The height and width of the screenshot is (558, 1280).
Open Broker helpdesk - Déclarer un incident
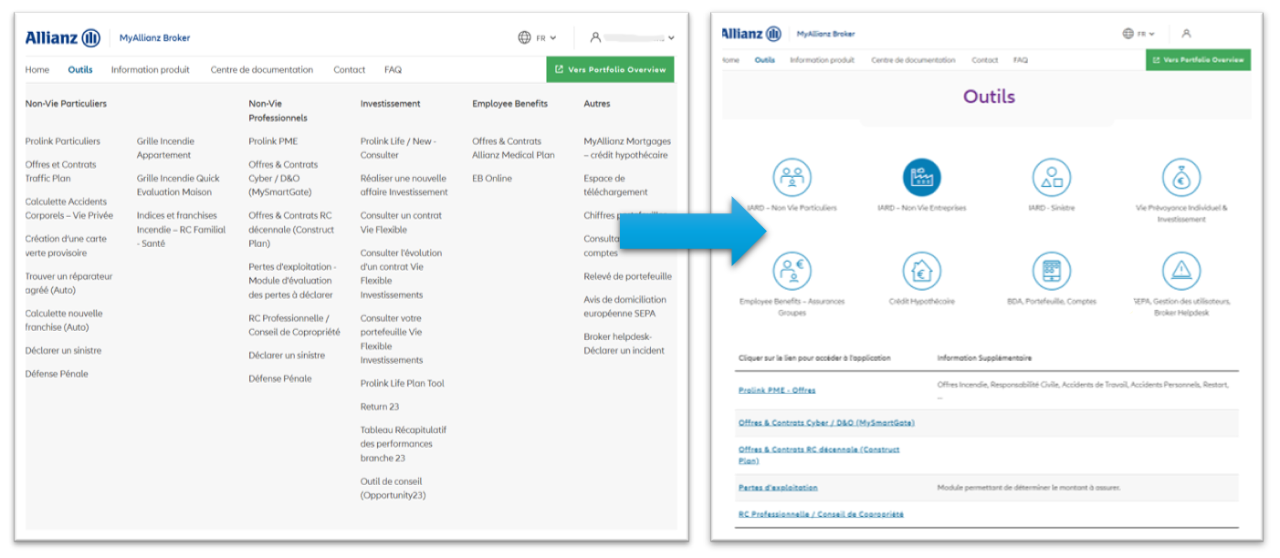624,343
